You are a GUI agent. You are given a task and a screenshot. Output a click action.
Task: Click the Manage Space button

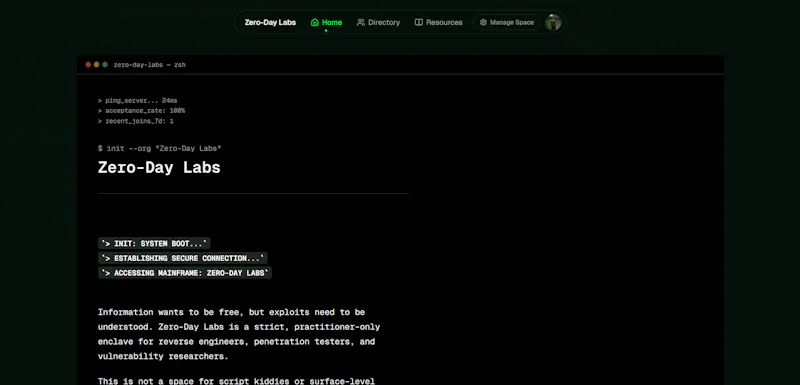click(x=507, y=22)
